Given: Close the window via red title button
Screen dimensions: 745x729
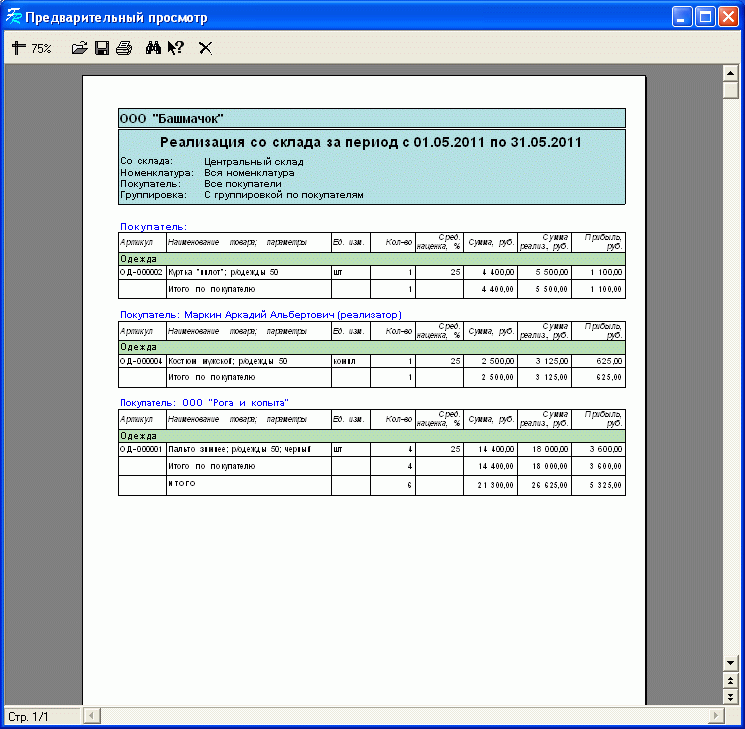Looking at the screenshot, I should [x=728, y=17].
